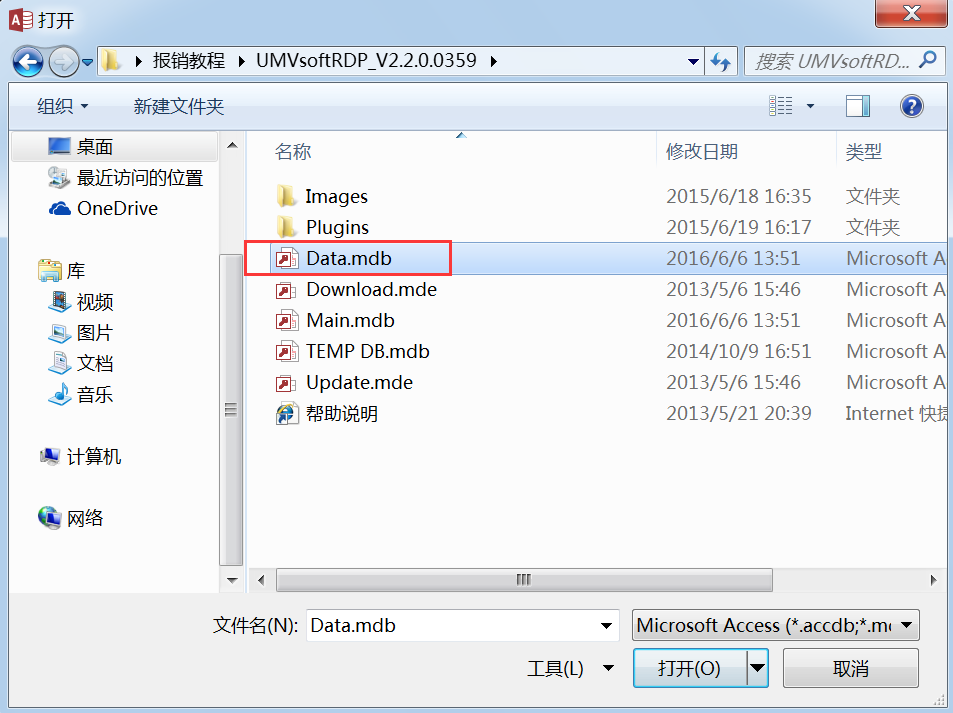Image resolution: width=953 pixels, height=713 pixels.
Task: Expand the 组织 dropdown menu
Action: 62,106
